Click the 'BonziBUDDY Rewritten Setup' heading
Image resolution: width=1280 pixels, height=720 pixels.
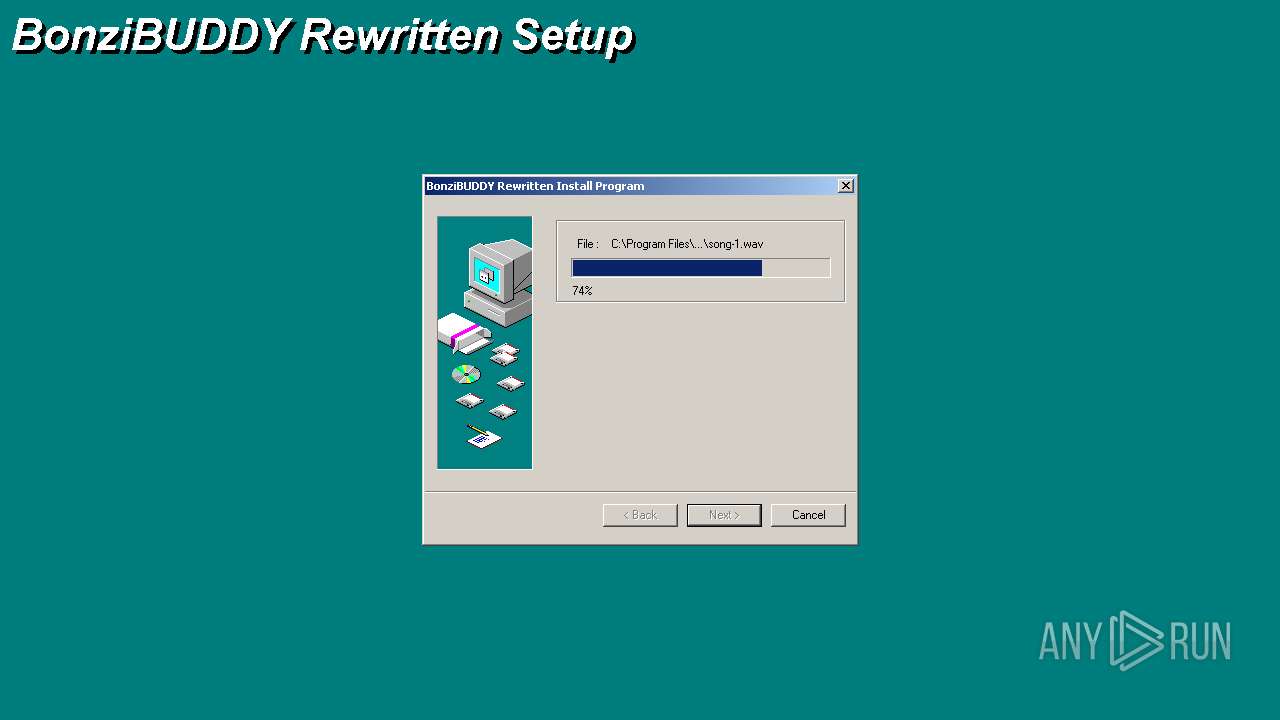pos(323,36)
